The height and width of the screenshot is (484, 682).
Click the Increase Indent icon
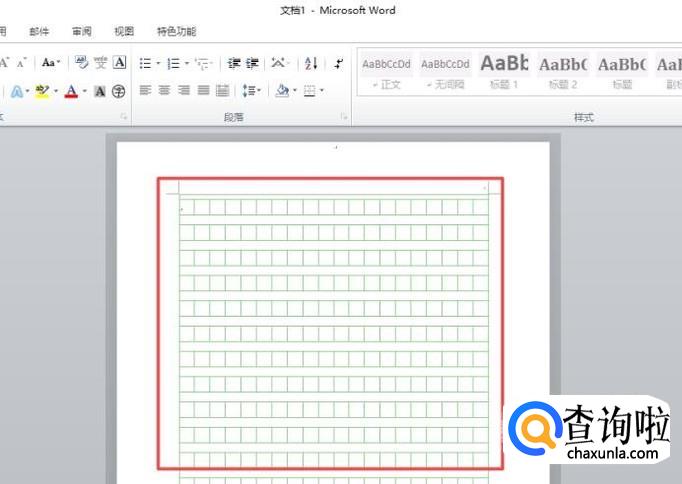252,63
